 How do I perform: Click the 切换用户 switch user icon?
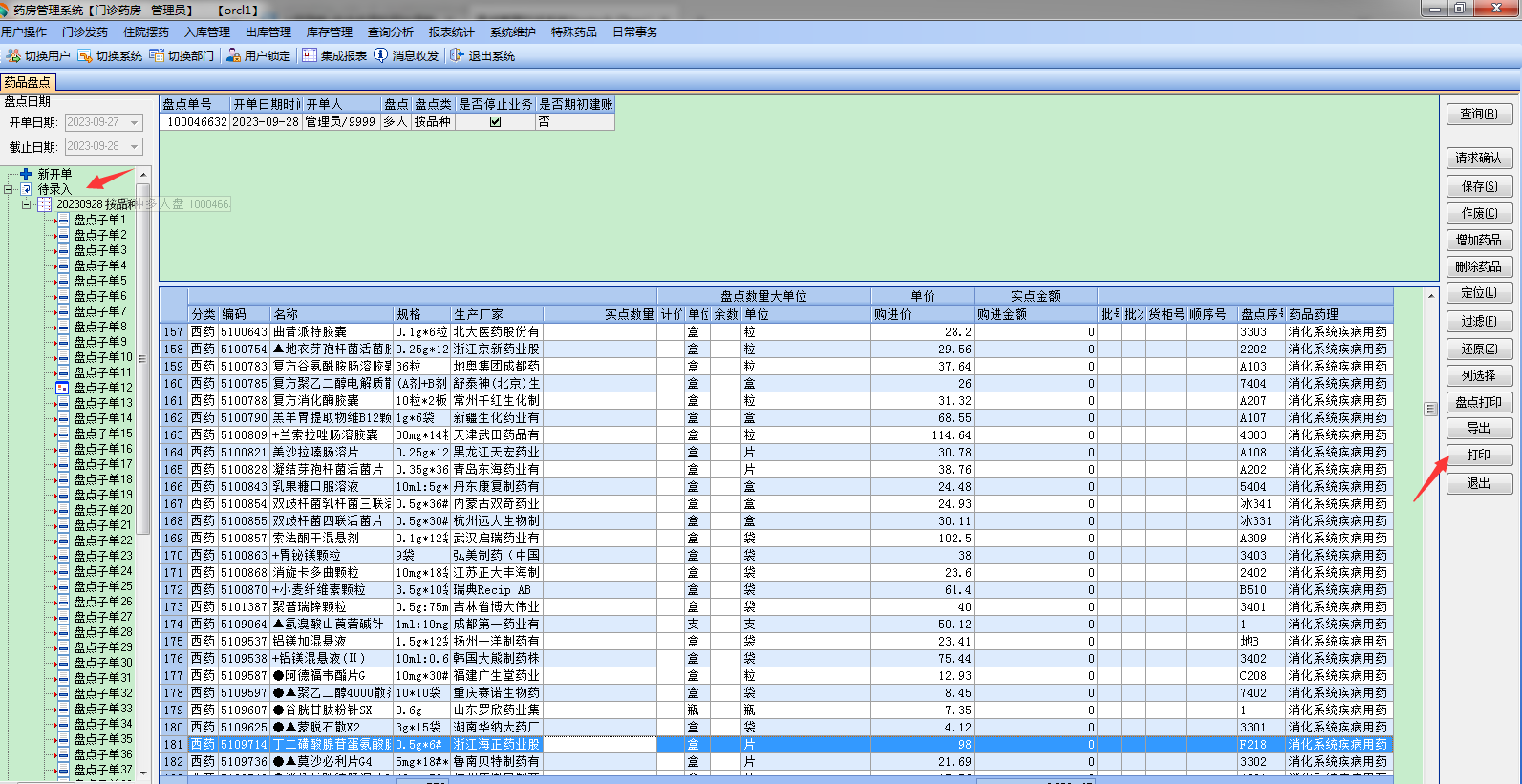[13, 56]
